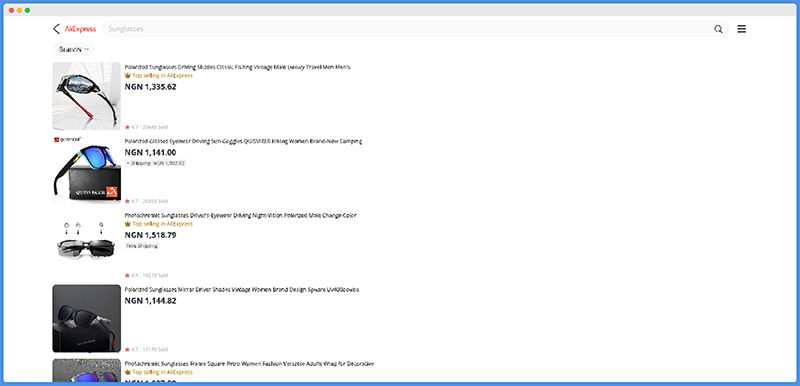Open Photochromic Sunglasses Driver's Eyewear title
Screen dimensions: 800x386
pyautogui.click(x=240, y=215)
